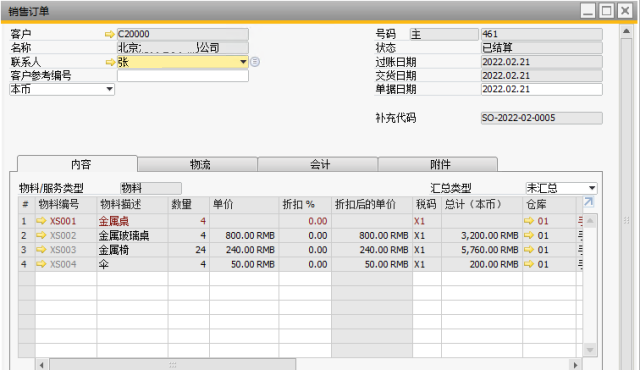Image resolution: width=640 pixels, height=370 pixels.
Task: Switch to the 附件 tab
Action: click(438, 164)
